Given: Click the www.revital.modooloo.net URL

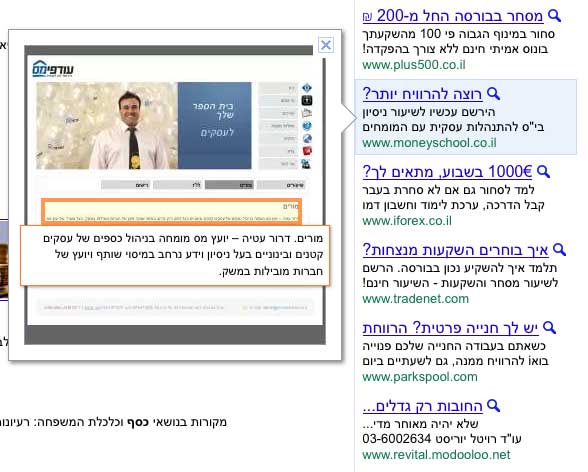Looking at the screenshot, I should click(x=436, y=455).
